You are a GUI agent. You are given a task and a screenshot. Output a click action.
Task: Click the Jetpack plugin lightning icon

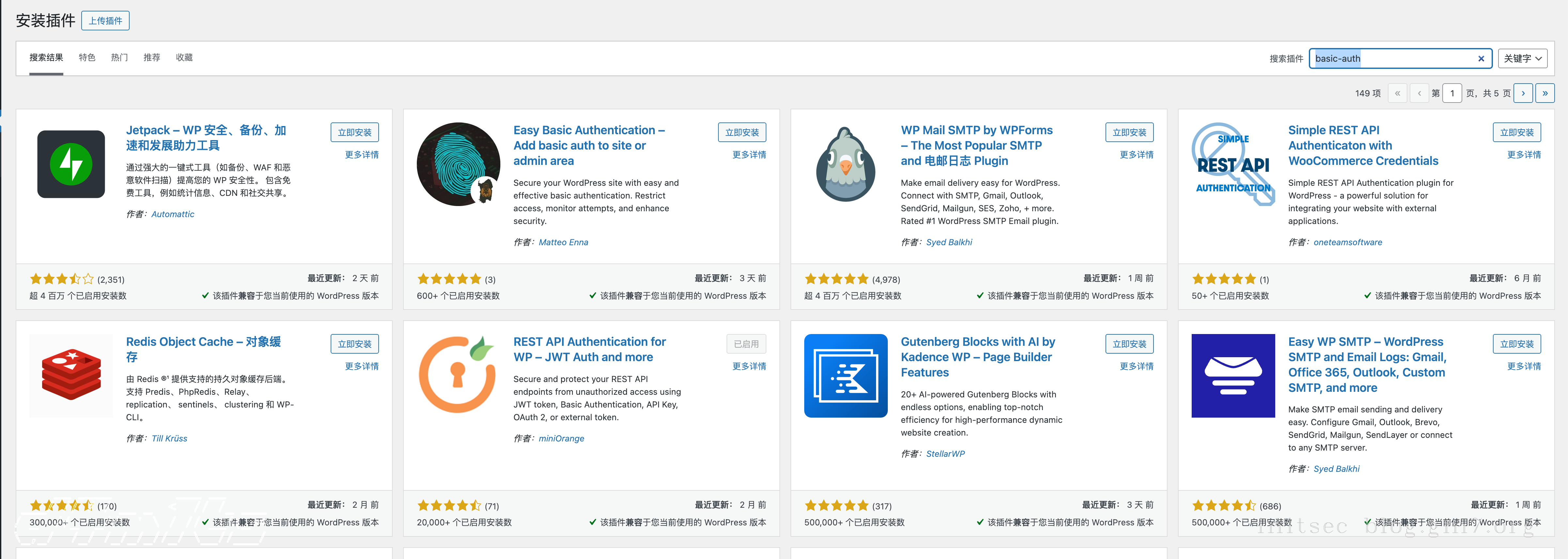click(x=71, y=164)
